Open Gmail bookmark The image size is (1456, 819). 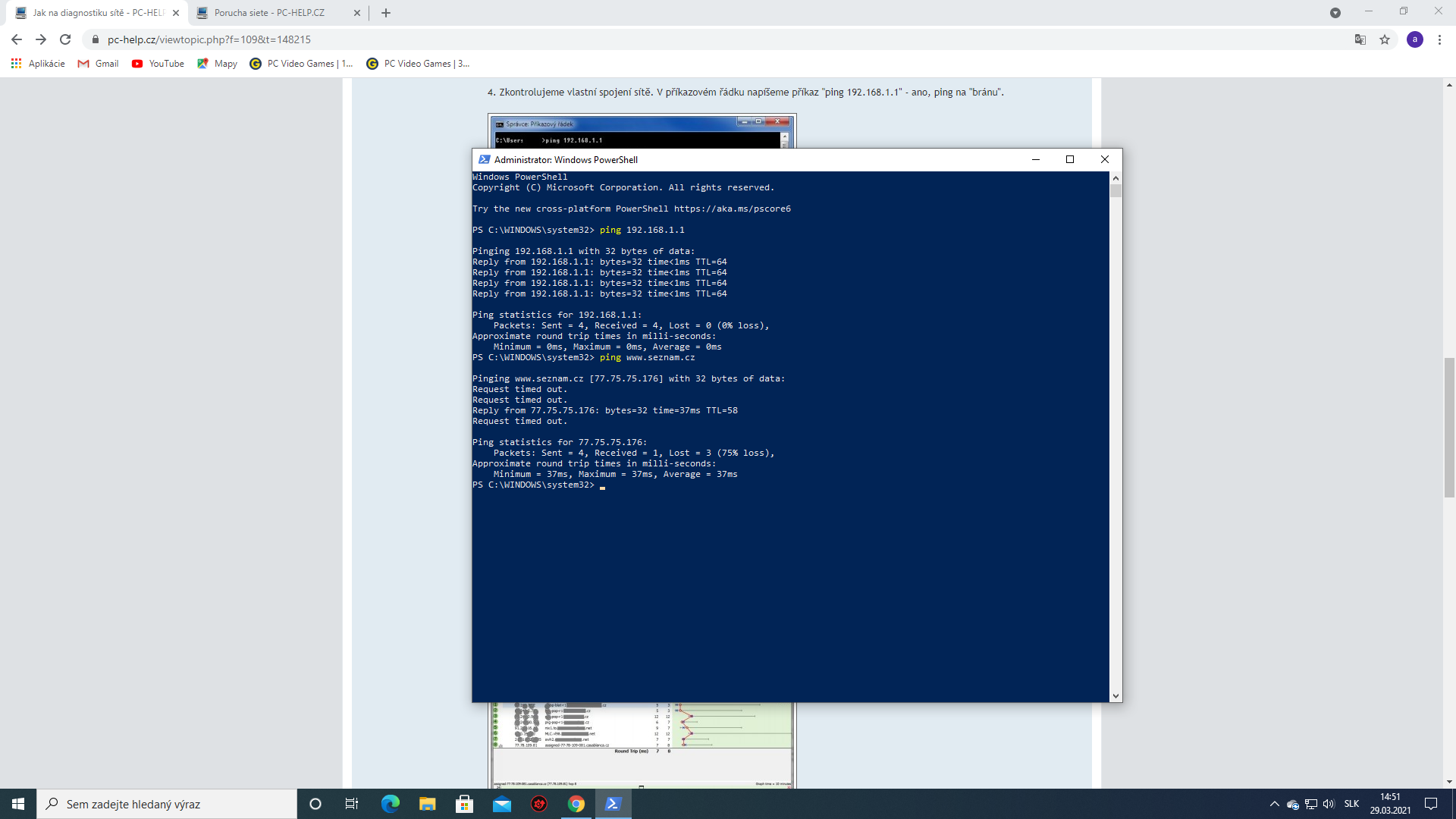coord(99,64)
